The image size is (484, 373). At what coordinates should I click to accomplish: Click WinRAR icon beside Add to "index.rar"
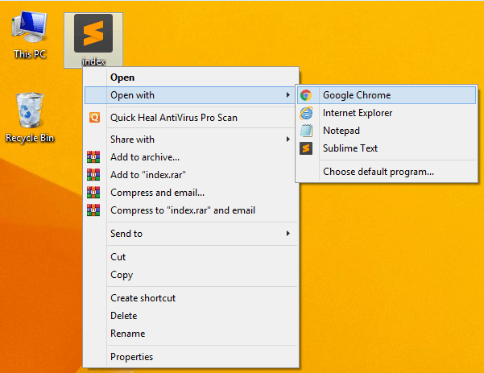[x=94, y=175]
